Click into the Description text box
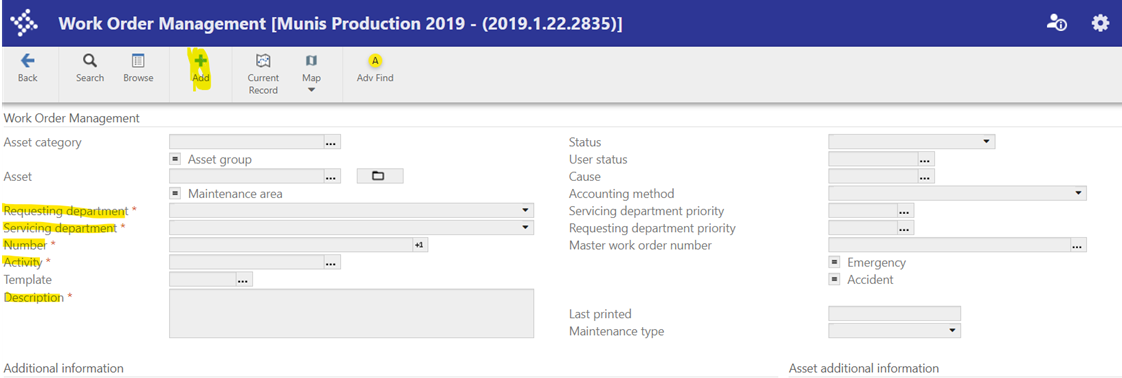Viewport: 1122px width, 378px height. pos(351,314)
